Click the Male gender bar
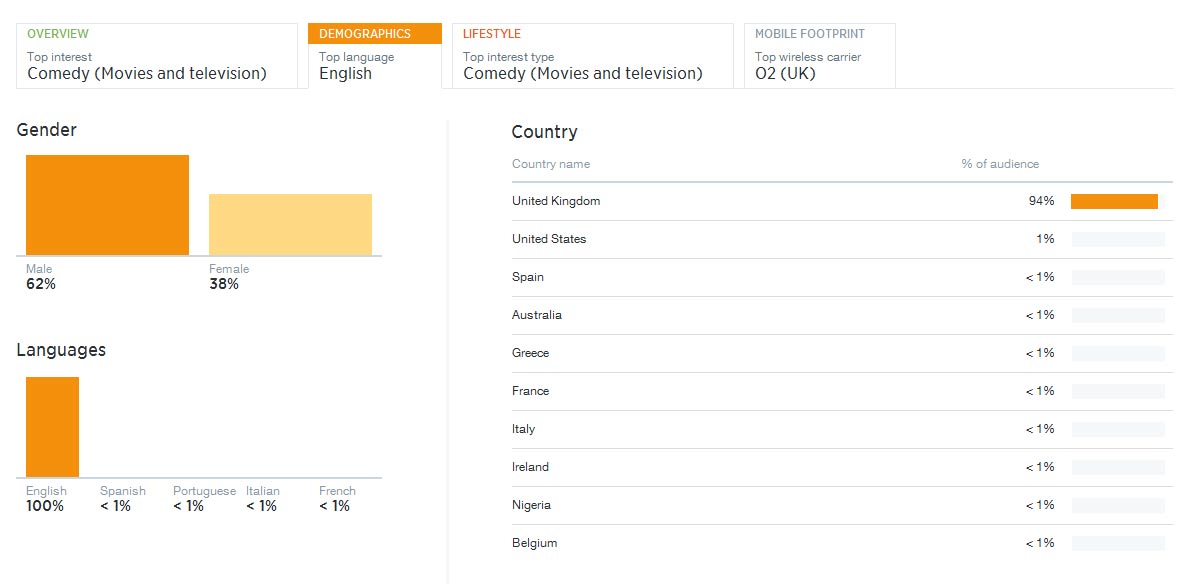This screenshot has width=1203, height=584. click(107, 205)
